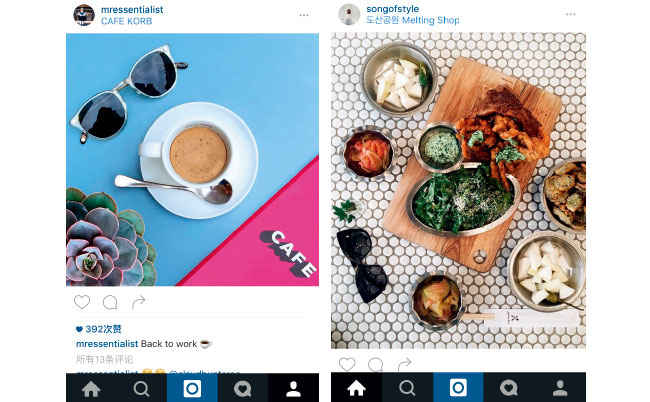Open comments on the CAFE KORB post
The height and width of the screenshot is (402, 650).
pos(110,303)
